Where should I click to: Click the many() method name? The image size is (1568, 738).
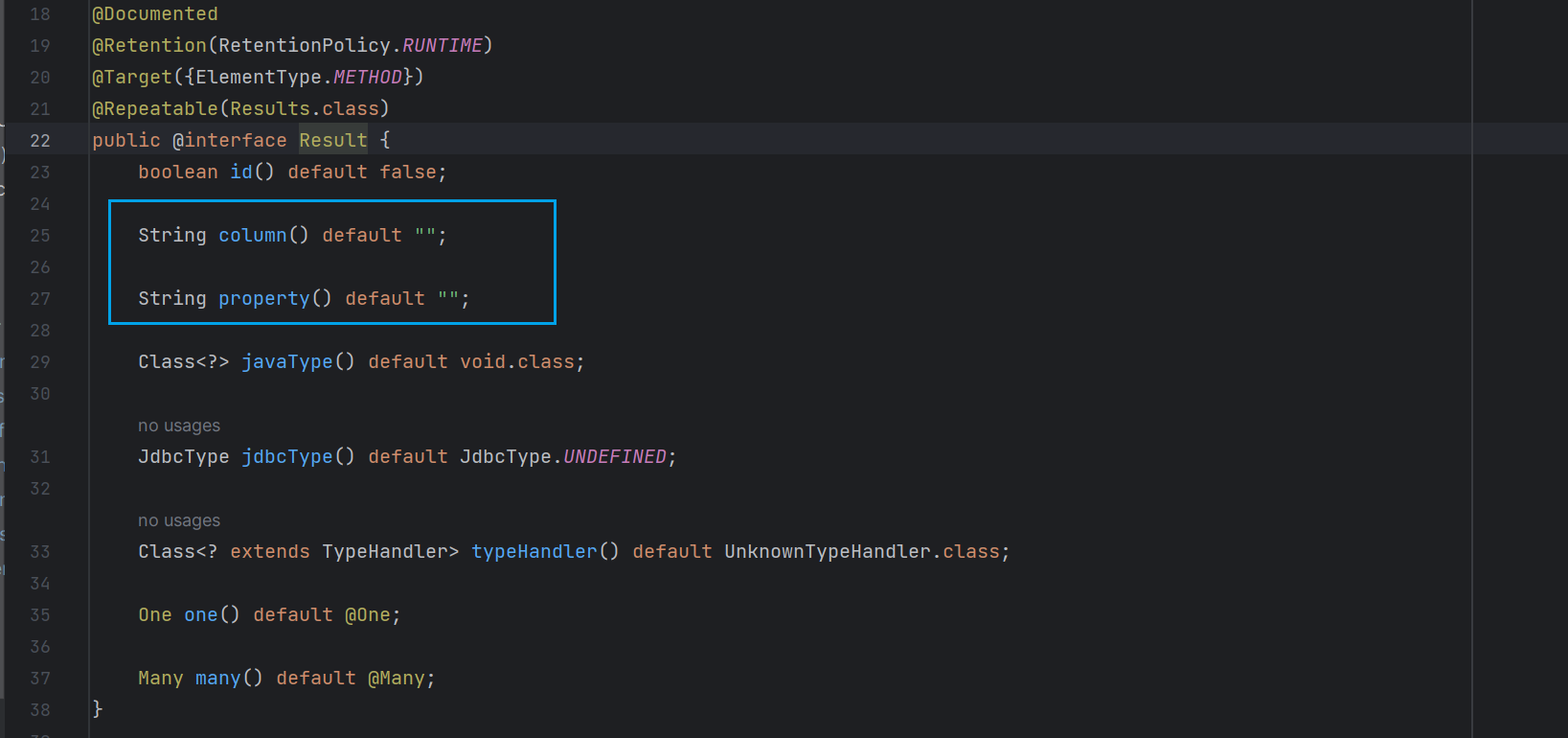click(218, 678)
